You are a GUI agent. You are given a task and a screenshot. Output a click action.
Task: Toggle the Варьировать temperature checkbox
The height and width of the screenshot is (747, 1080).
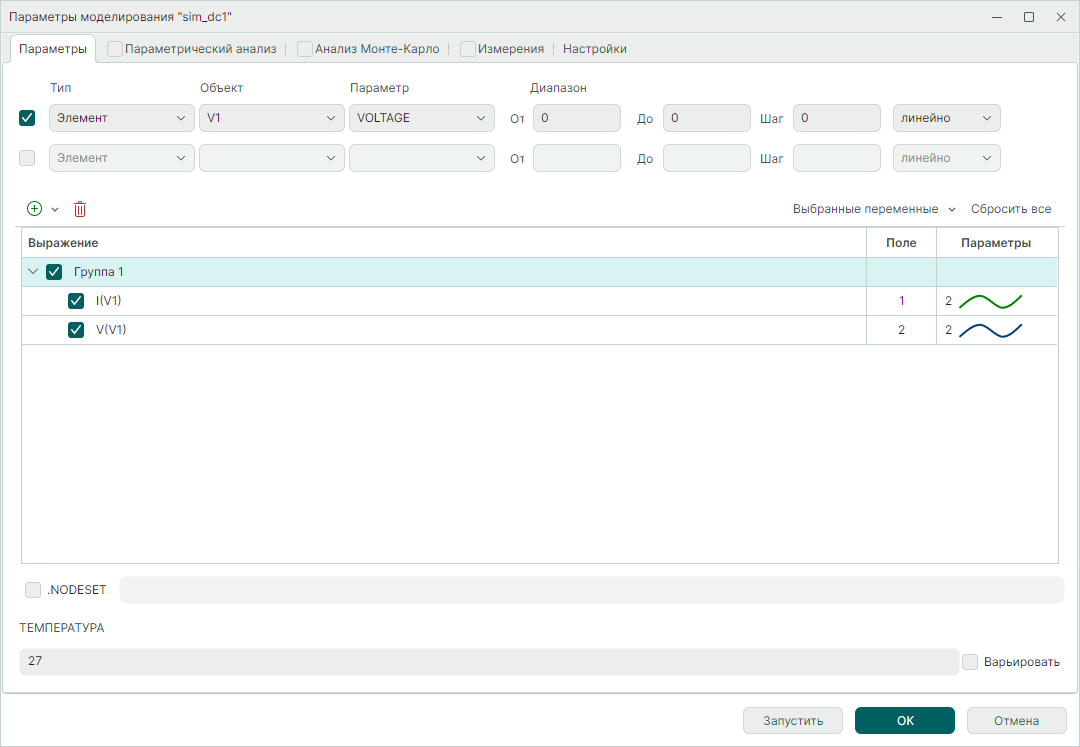click(970, 662)
